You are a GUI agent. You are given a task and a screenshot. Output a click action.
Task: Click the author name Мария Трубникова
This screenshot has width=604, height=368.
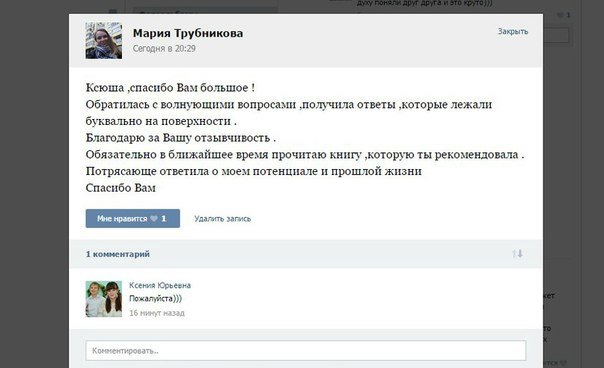(188, 34)
